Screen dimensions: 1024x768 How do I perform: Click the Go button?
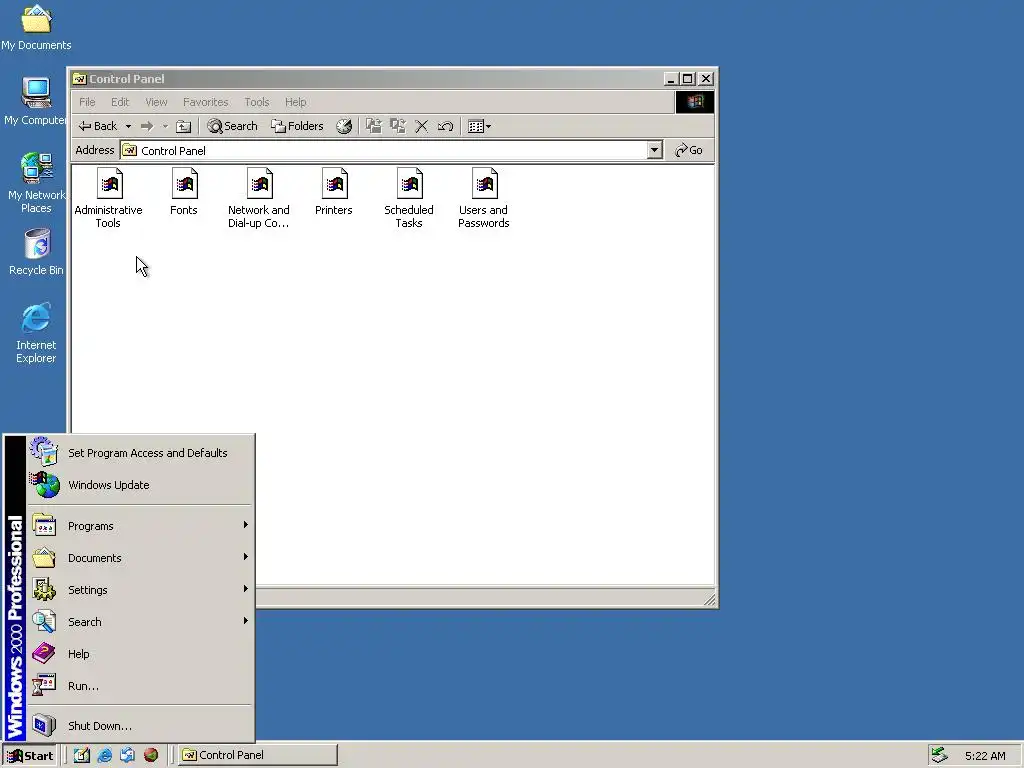point(689,150)
